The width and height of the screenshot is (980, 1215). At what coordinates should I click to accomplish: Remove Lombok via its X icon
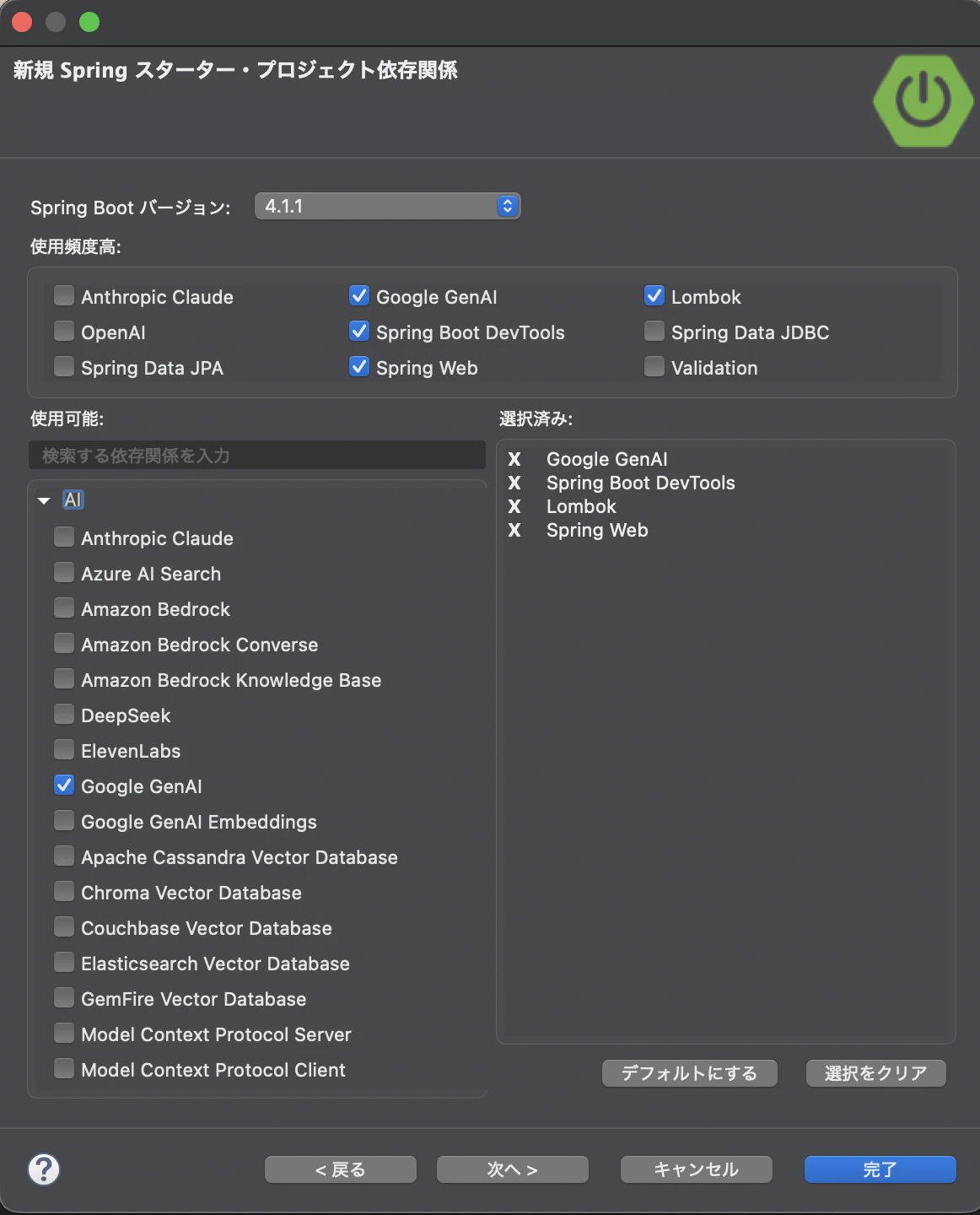514,506
